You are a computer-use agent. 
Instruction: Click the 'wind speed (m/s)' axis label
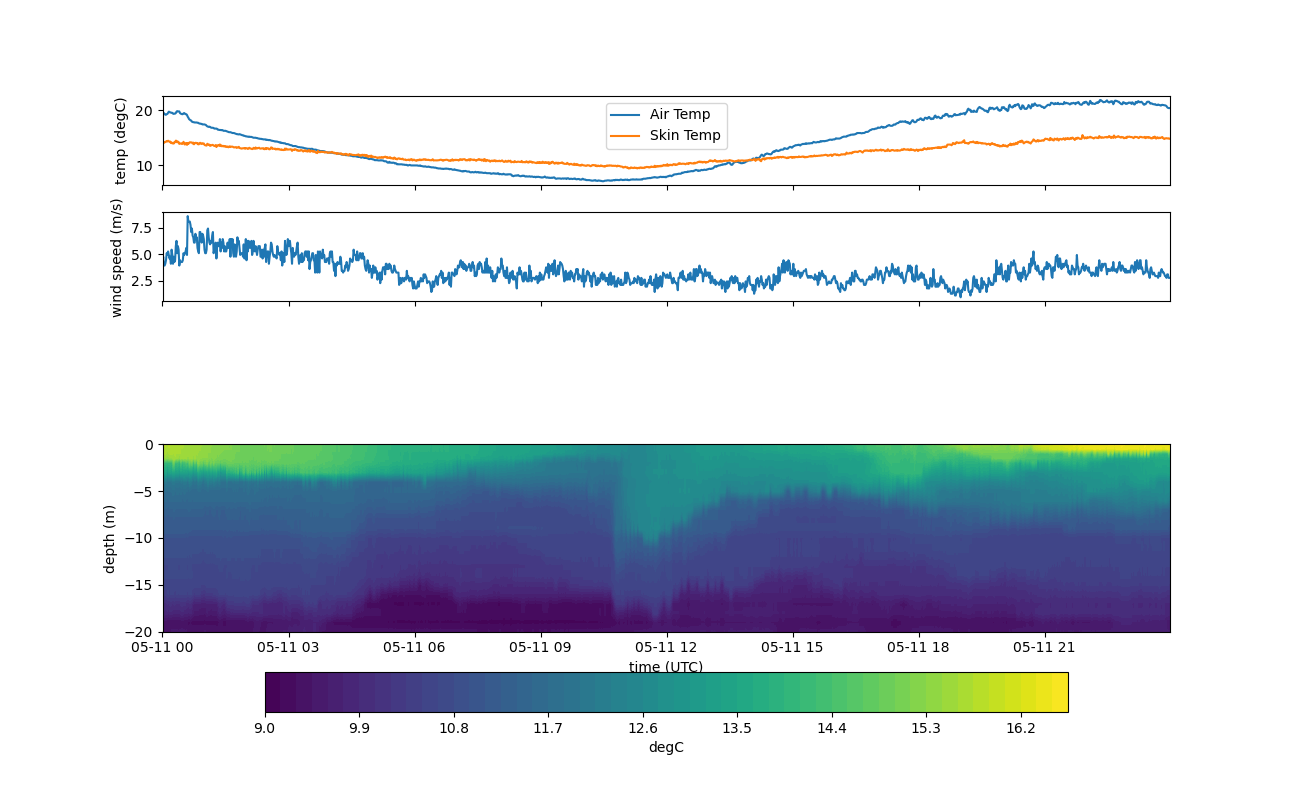tap(117, 257)
